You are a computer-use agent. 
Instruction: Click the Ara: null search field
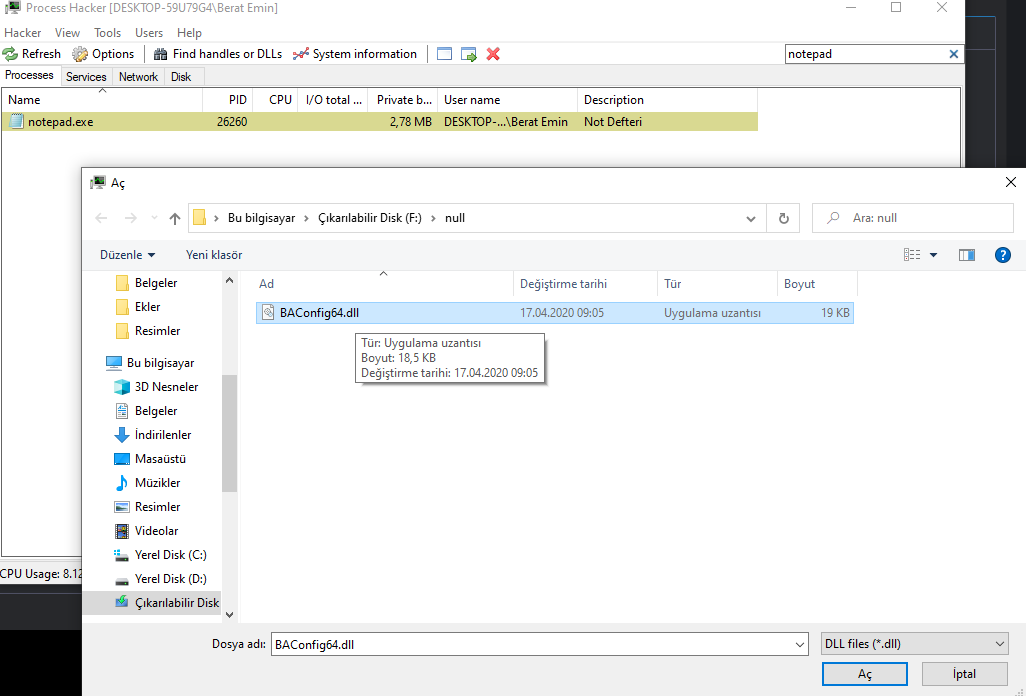click(x=912, y=218)
